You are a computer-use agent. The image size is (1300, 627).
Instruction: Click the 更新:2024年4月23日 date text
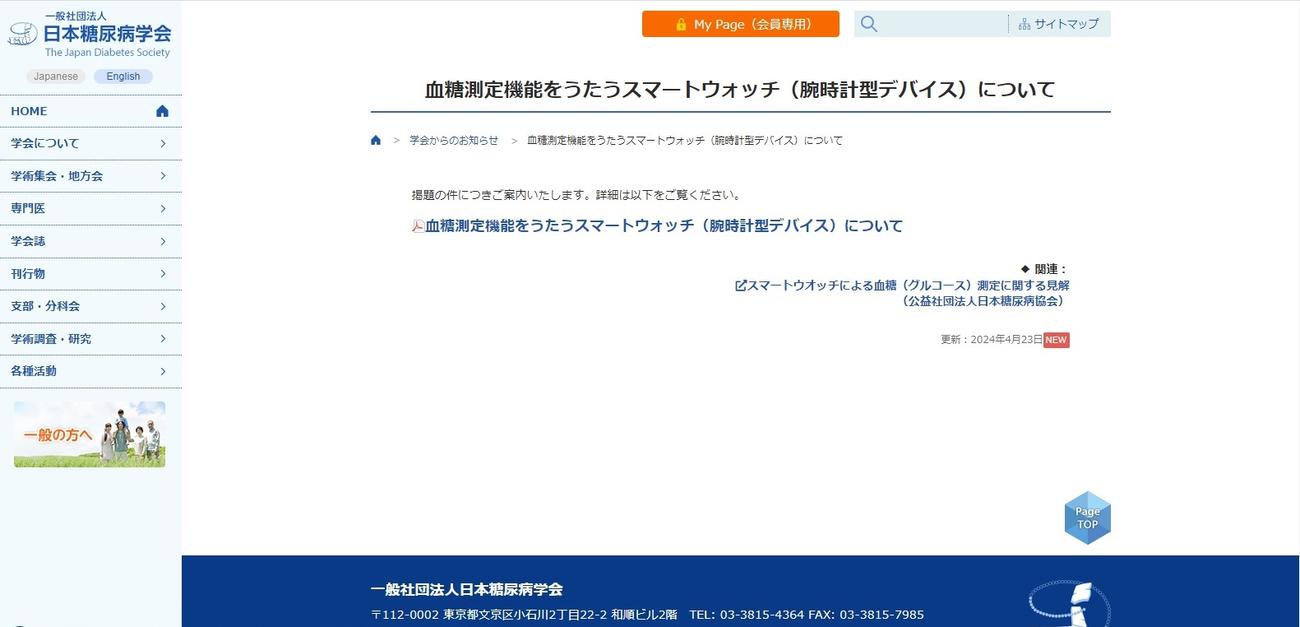click(x=991, y=339)
